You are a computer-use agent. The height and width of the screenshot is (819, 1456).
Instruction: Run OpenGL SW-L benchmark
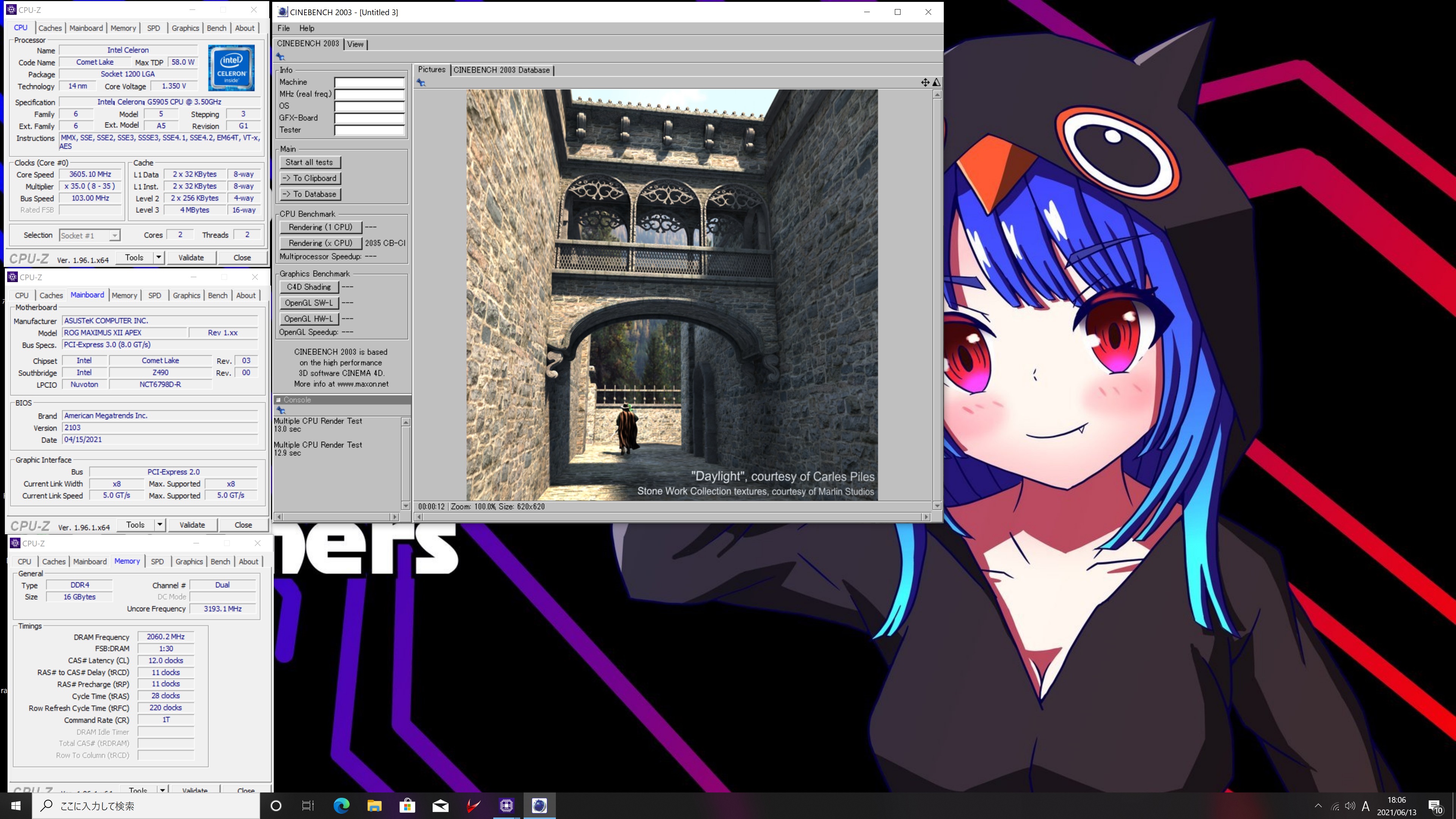(x=309, y=303)
